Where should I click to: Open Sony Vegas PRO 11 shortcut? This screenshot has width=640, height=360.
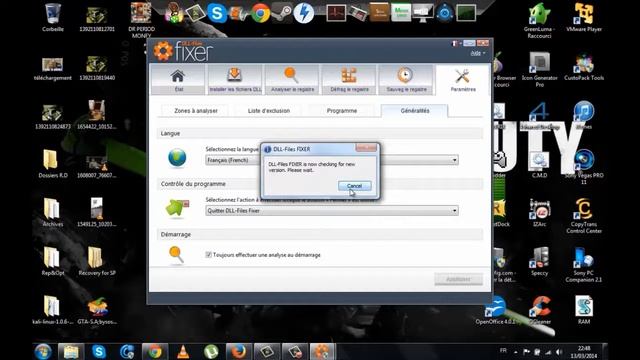pyautogui.click(x=584, y=167)
